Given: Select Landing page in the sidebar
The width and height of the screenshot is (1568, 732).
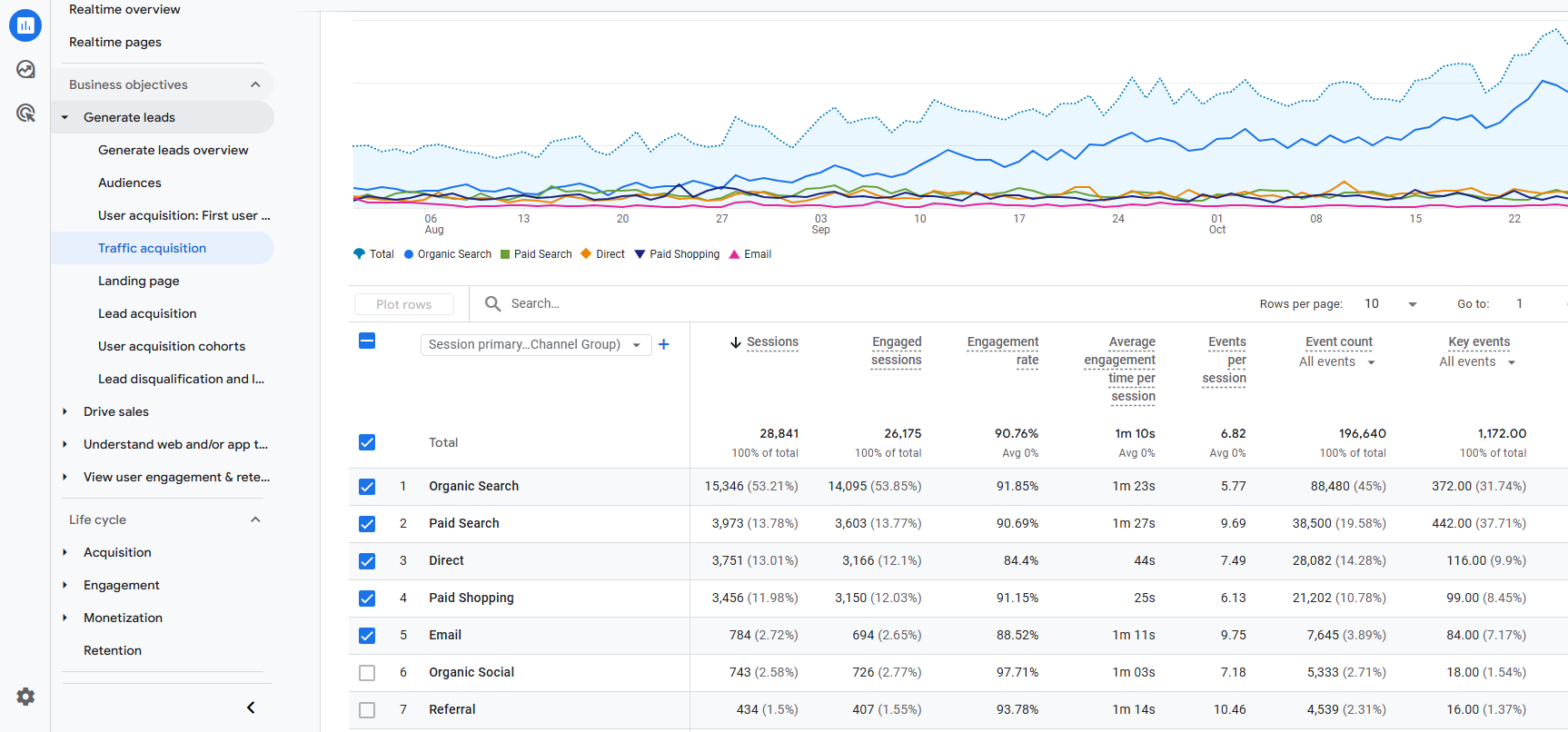Looking at the screenshot, I should pos(139,281).
